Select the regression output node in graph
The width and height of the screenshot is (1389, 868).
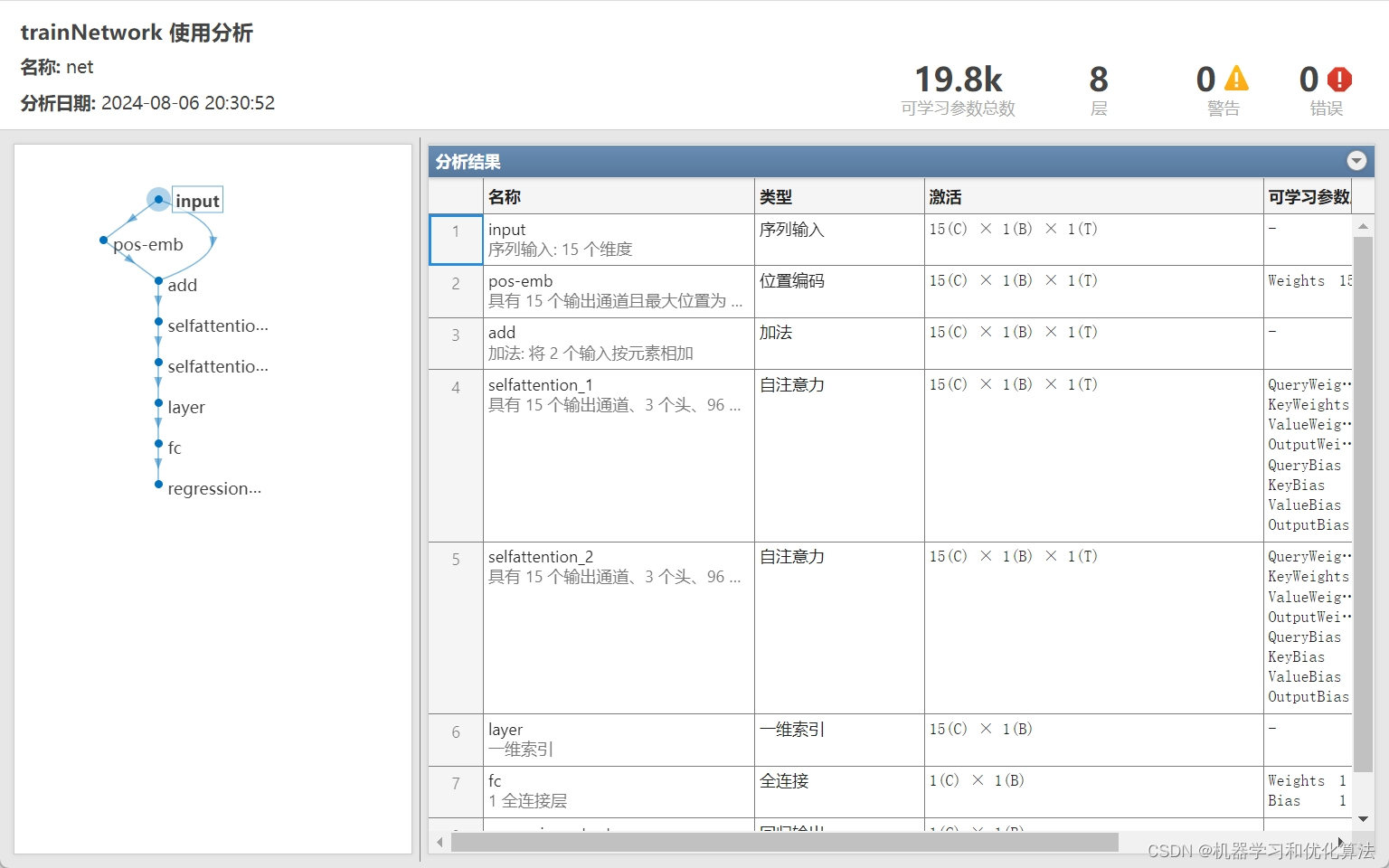click(x=158, y=485)
